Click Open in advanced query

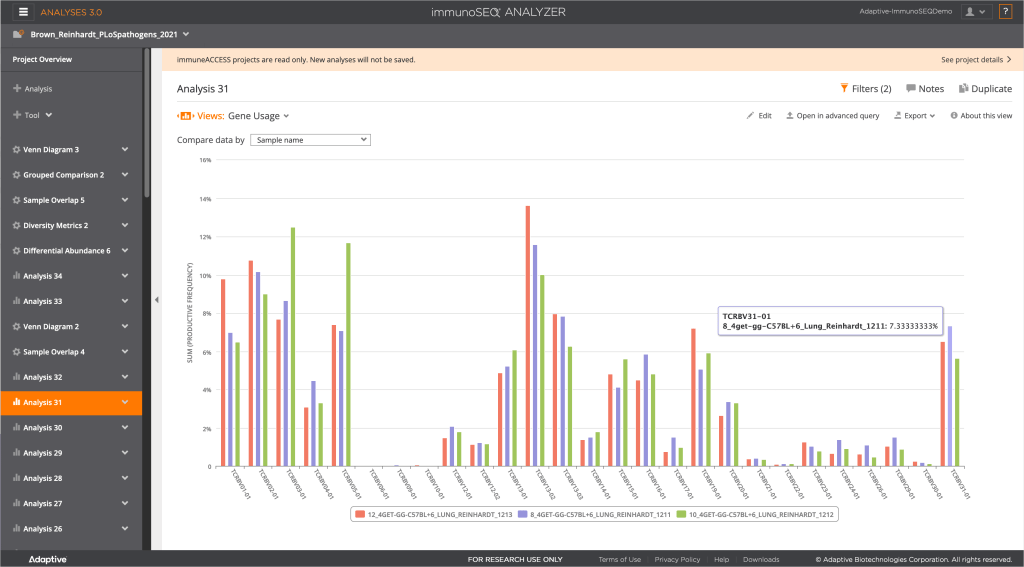(x=832, y=116)
